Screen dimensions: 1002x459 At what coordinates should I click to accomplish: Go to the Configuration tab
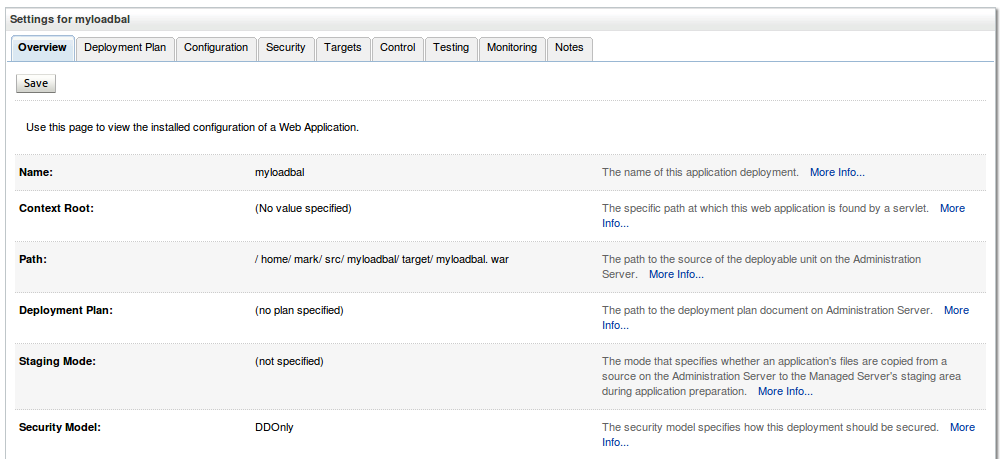click(x=216, y=48)
